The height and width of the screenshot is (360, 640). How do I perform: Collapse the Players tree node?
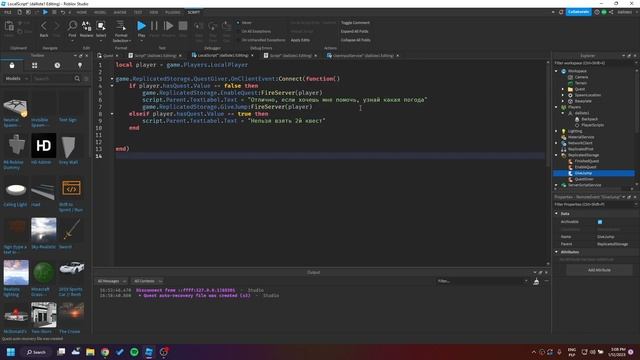(x=556, y=107)
